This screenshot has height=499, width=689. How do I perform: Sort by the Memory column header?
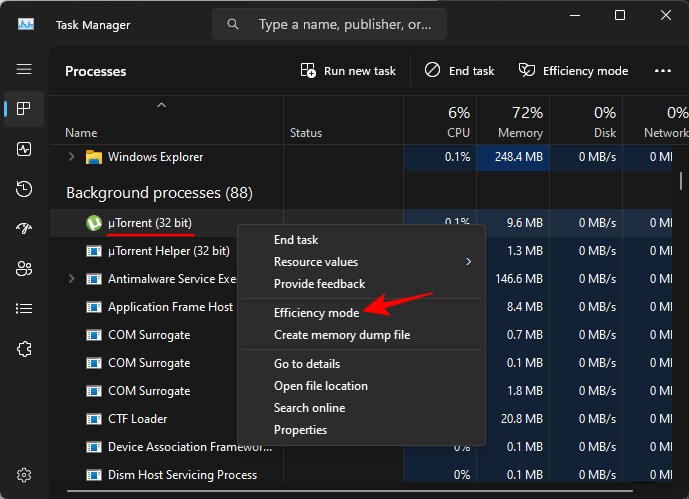(513, 121)
